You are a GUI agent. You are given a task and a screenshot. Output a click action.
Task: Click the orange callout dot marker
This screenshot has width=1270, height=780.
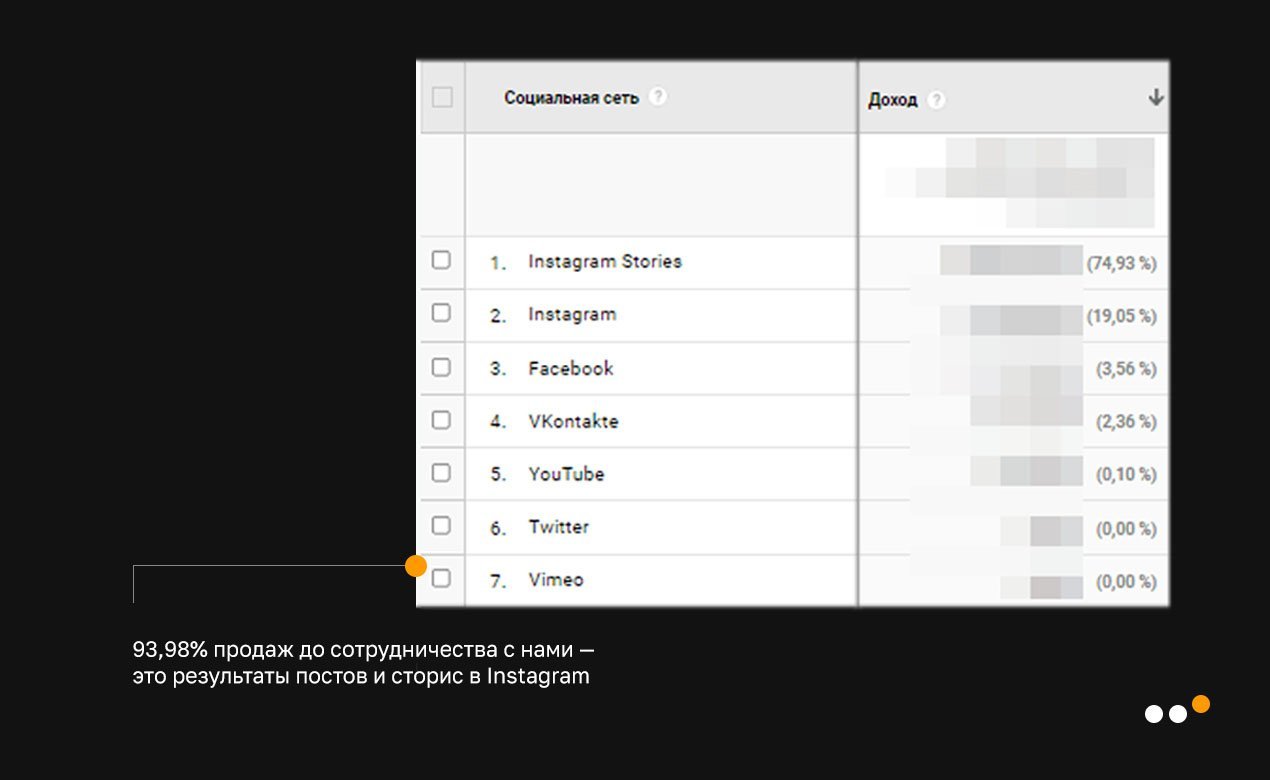pos(416,566)
